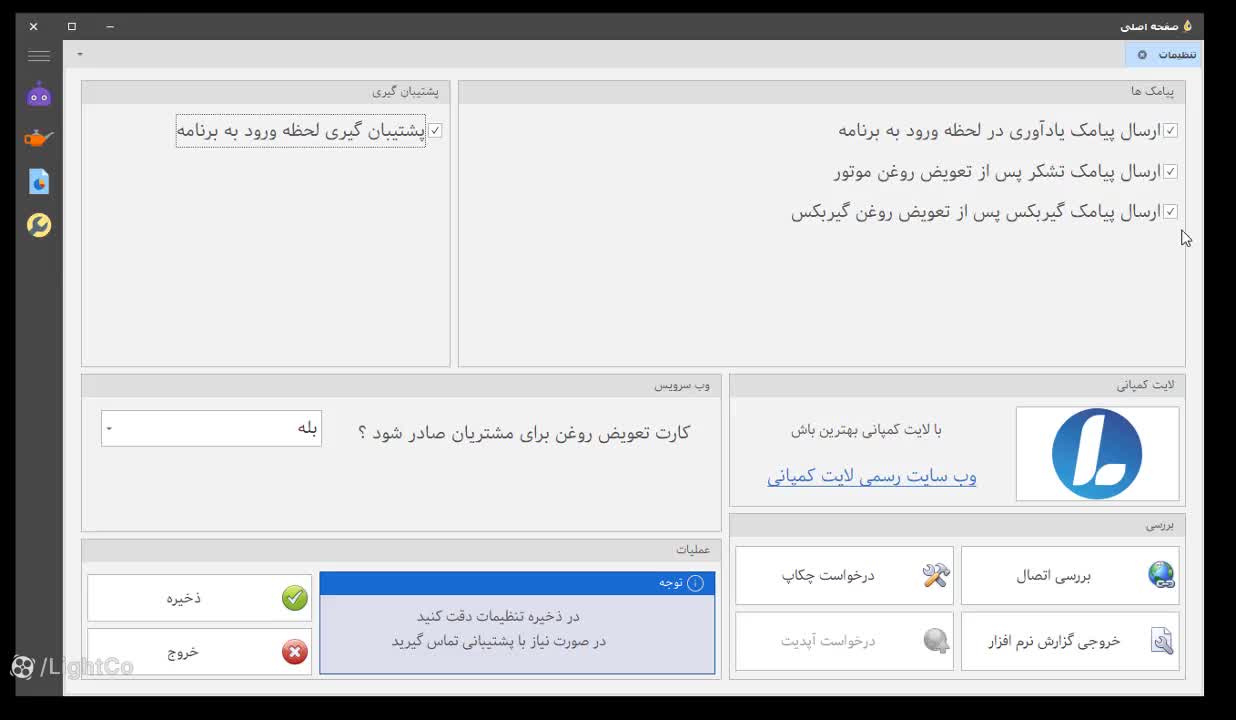This screenshot has height=720, width=1236.
Task: Click the درخواست چکاپ button
Action: tap(844, 575)
